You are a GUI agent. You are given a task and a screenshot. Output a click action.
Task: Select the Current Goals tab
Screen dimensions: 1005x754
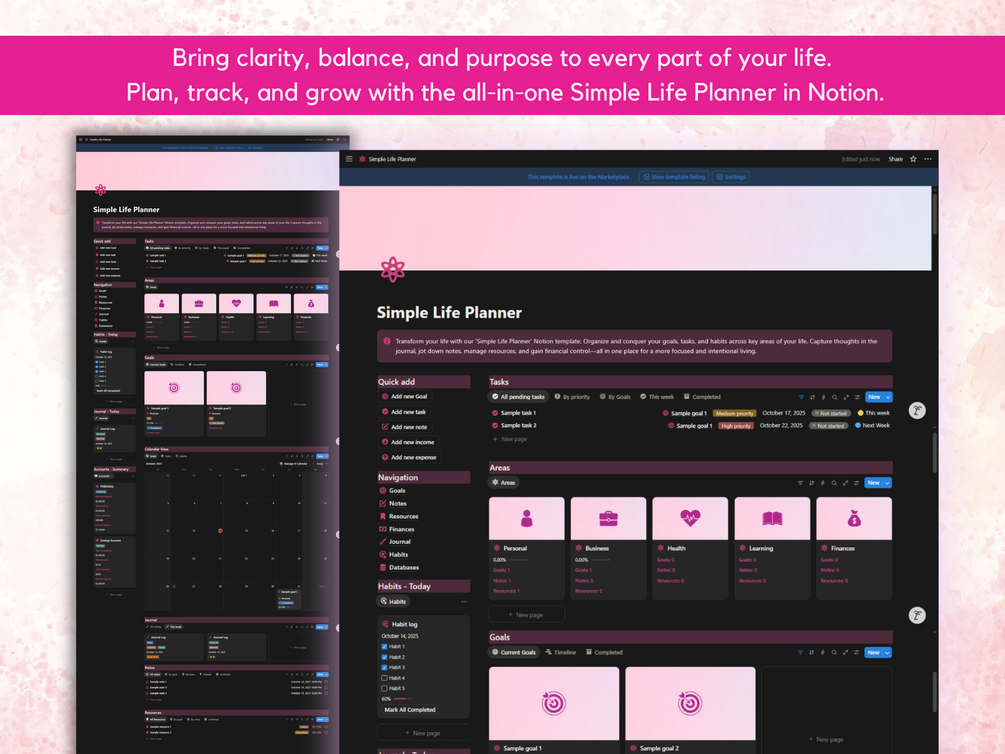coord(514,652)
